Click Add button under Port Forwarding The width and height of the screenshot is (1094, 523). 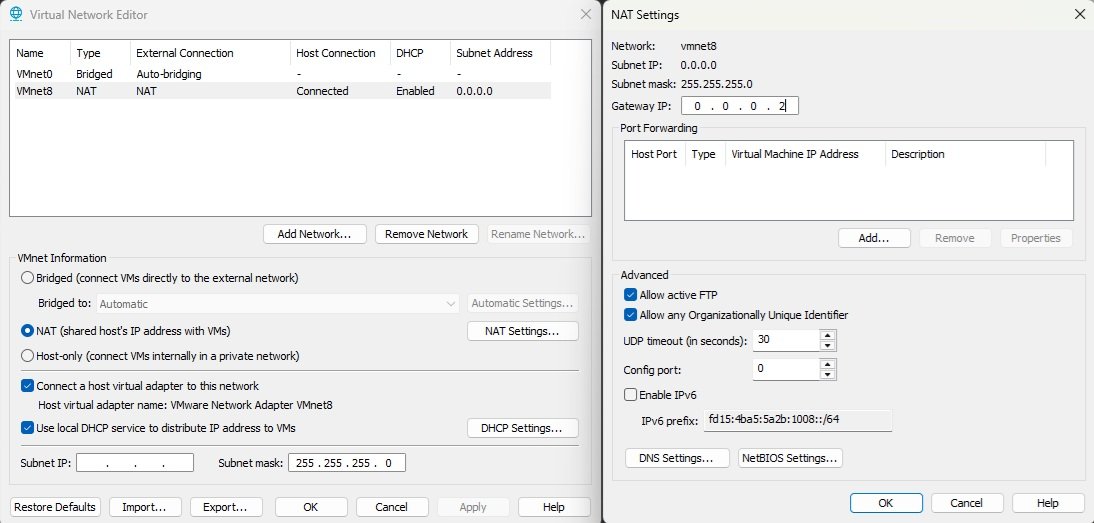[x=873, y=238]
